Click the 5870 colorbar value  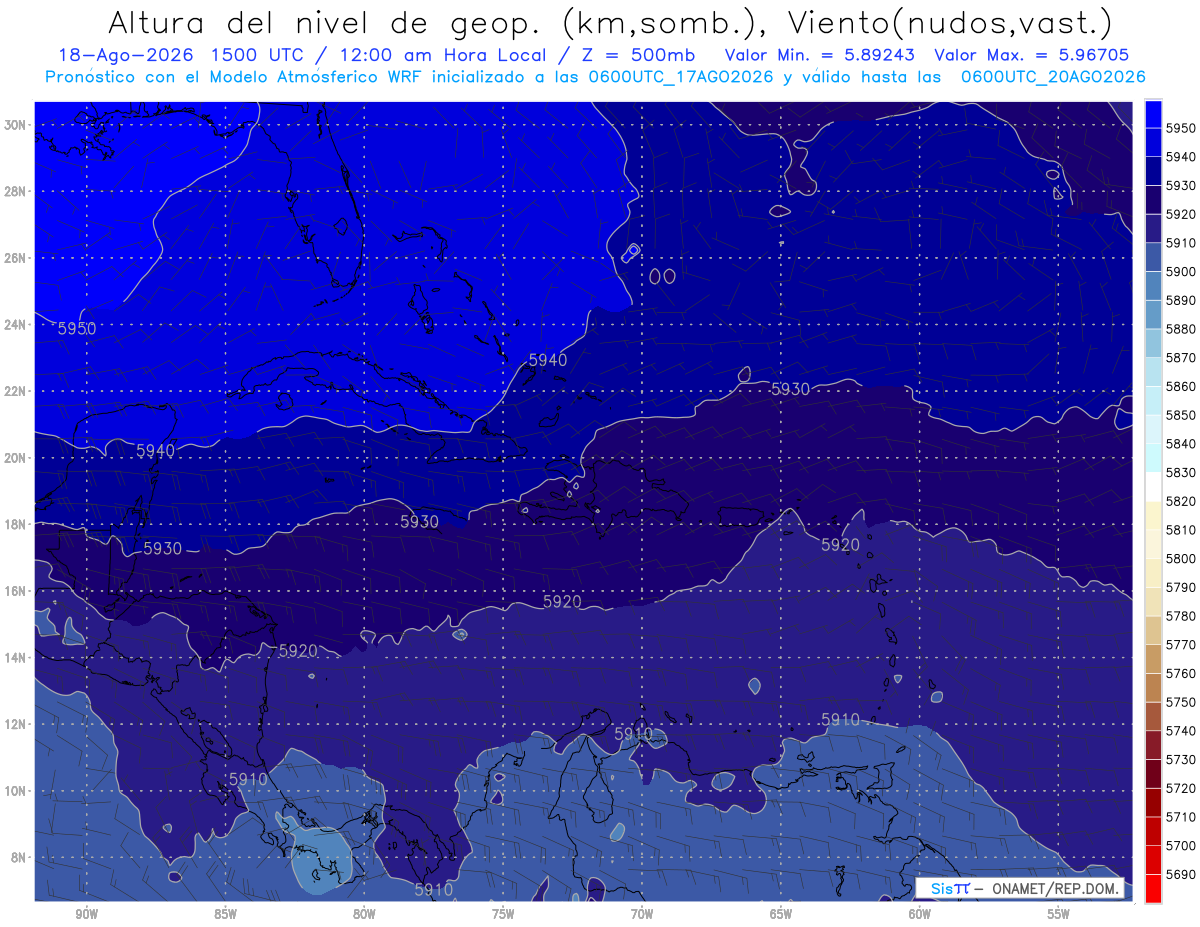click(1181, 357)
